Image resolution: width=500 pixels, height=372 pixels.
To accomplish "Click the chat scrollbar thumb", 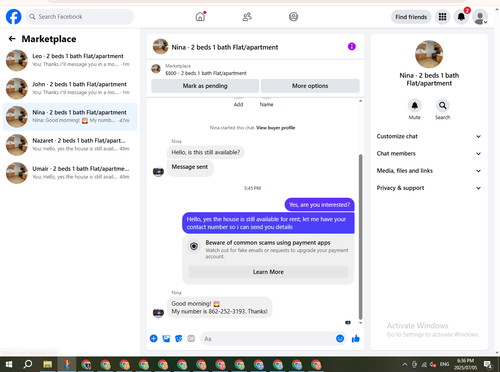I will click(360, 237).
